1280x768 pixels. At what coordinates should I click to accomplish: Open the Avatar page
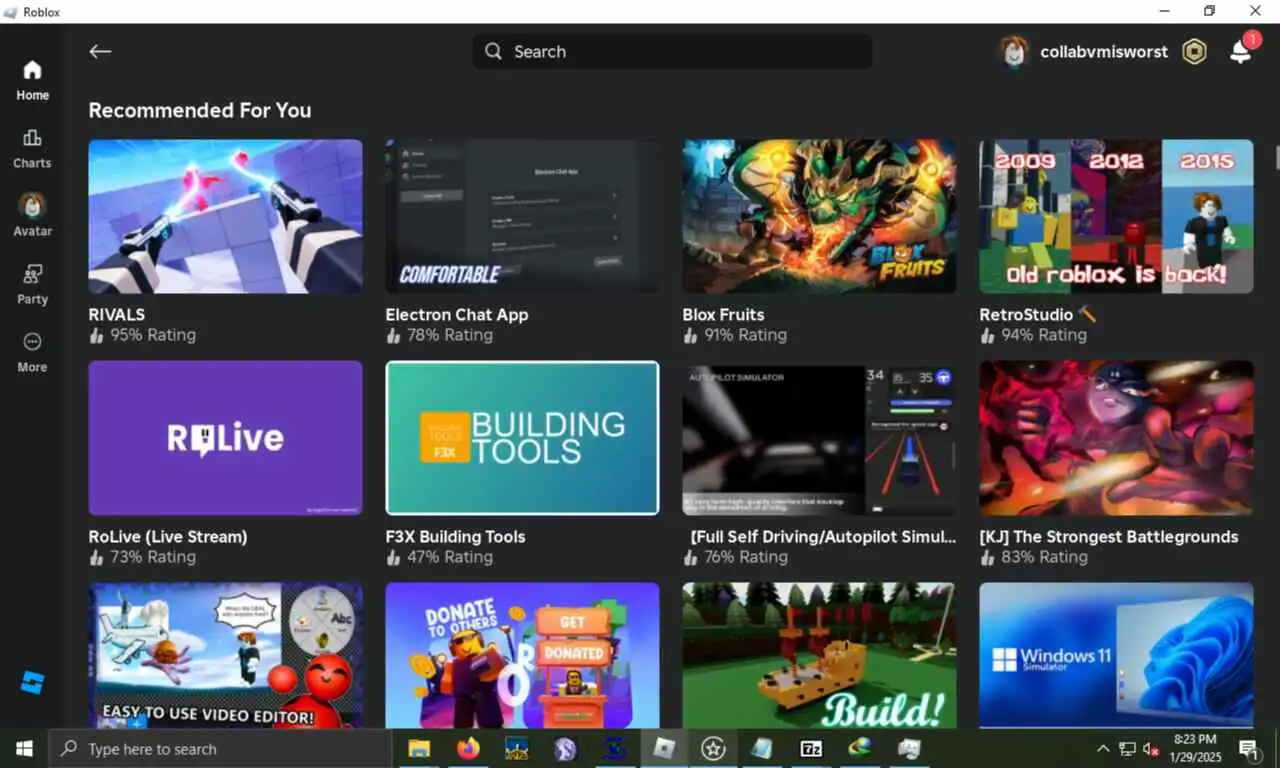tap(32, 216)
